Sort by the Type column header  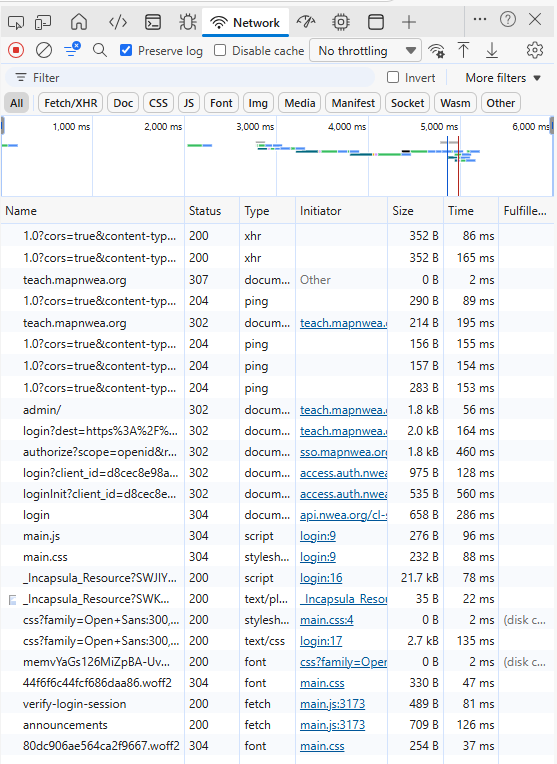pos(268,211)
